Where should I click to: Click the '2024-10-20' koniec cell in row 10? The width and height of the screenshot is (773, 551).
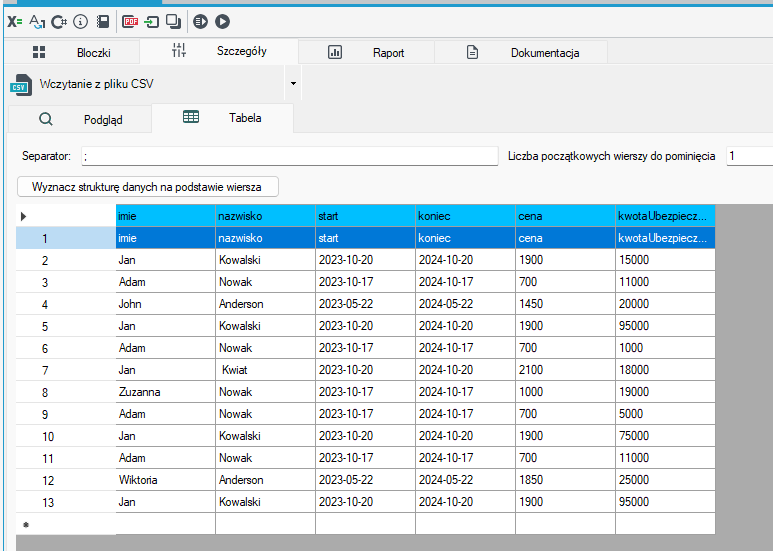coord(466,436)
